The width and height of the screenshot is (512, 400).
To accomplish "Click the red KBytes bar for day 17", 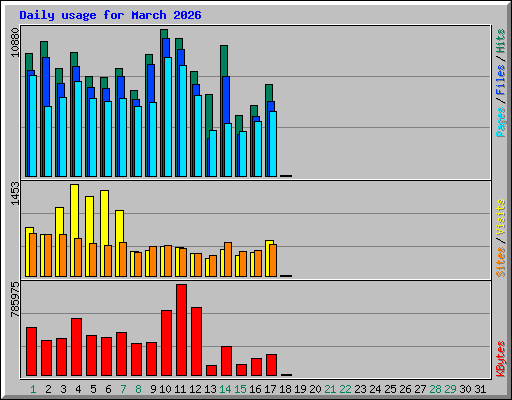I will [271, 365].
